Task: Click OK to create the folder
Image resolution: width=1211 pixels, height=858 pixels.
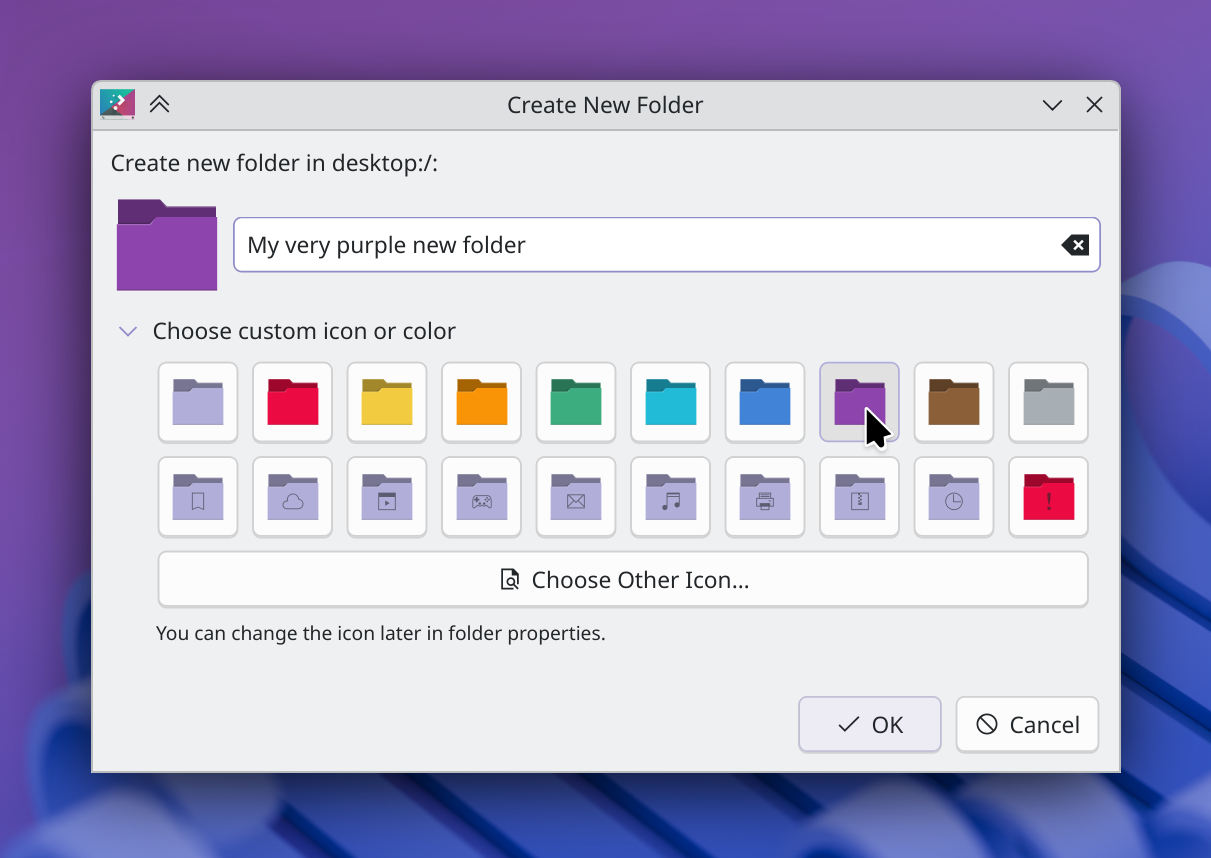Action: tap(869, 724)
